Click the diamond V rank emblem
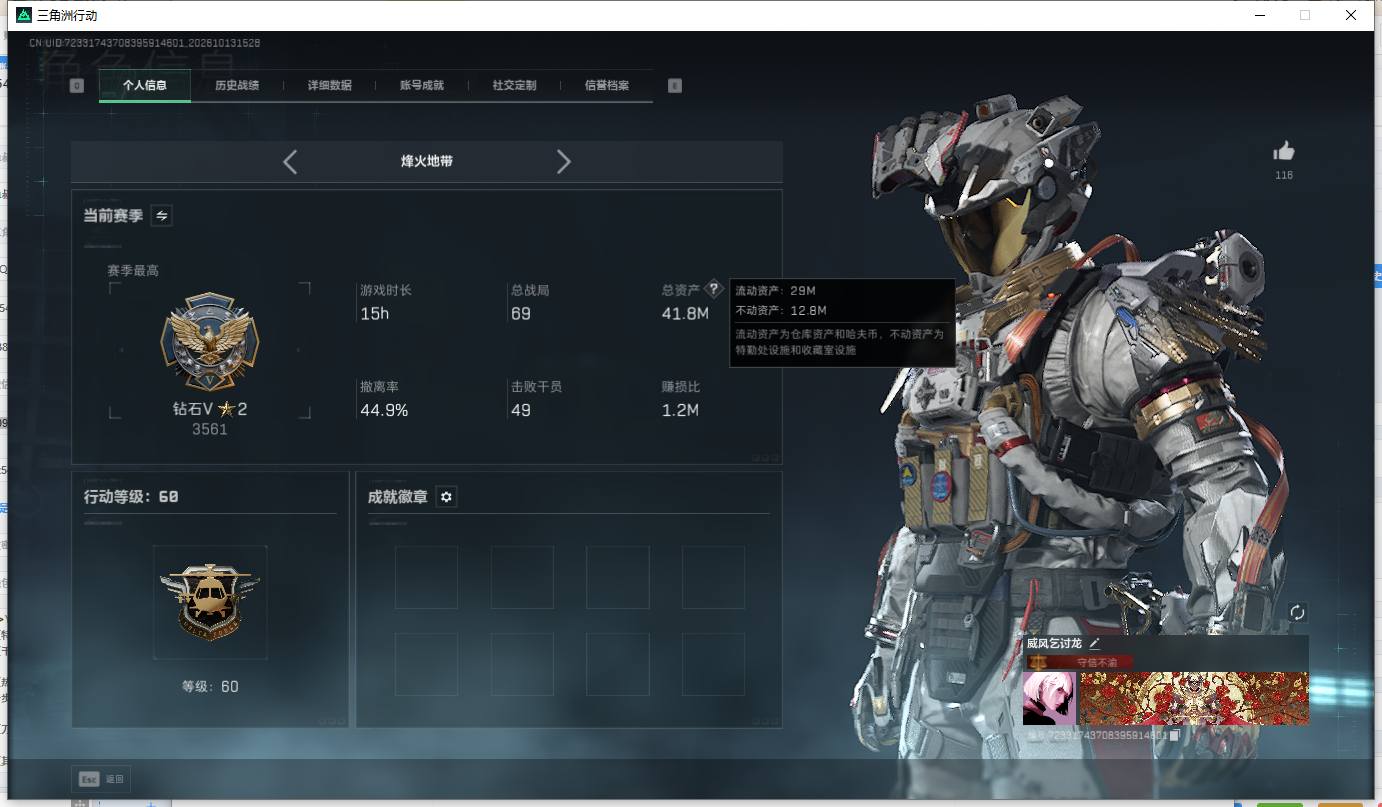The width and height of the screenshot is (1382, 807). coord(210,342)
